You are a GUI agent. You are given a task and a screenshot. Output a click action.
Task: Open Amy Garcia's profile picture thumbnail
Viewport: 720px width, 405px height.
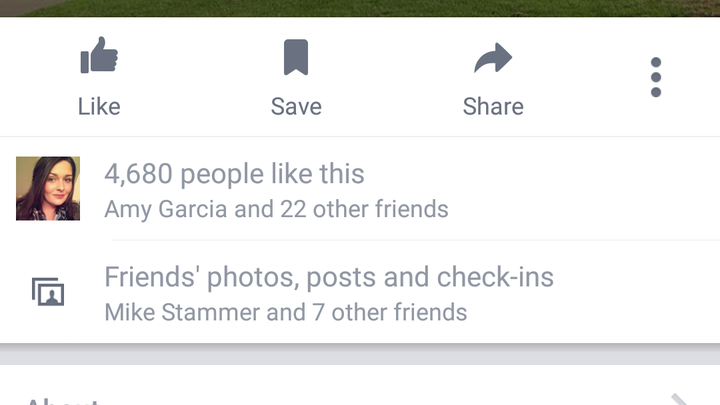tap(48, 188)
